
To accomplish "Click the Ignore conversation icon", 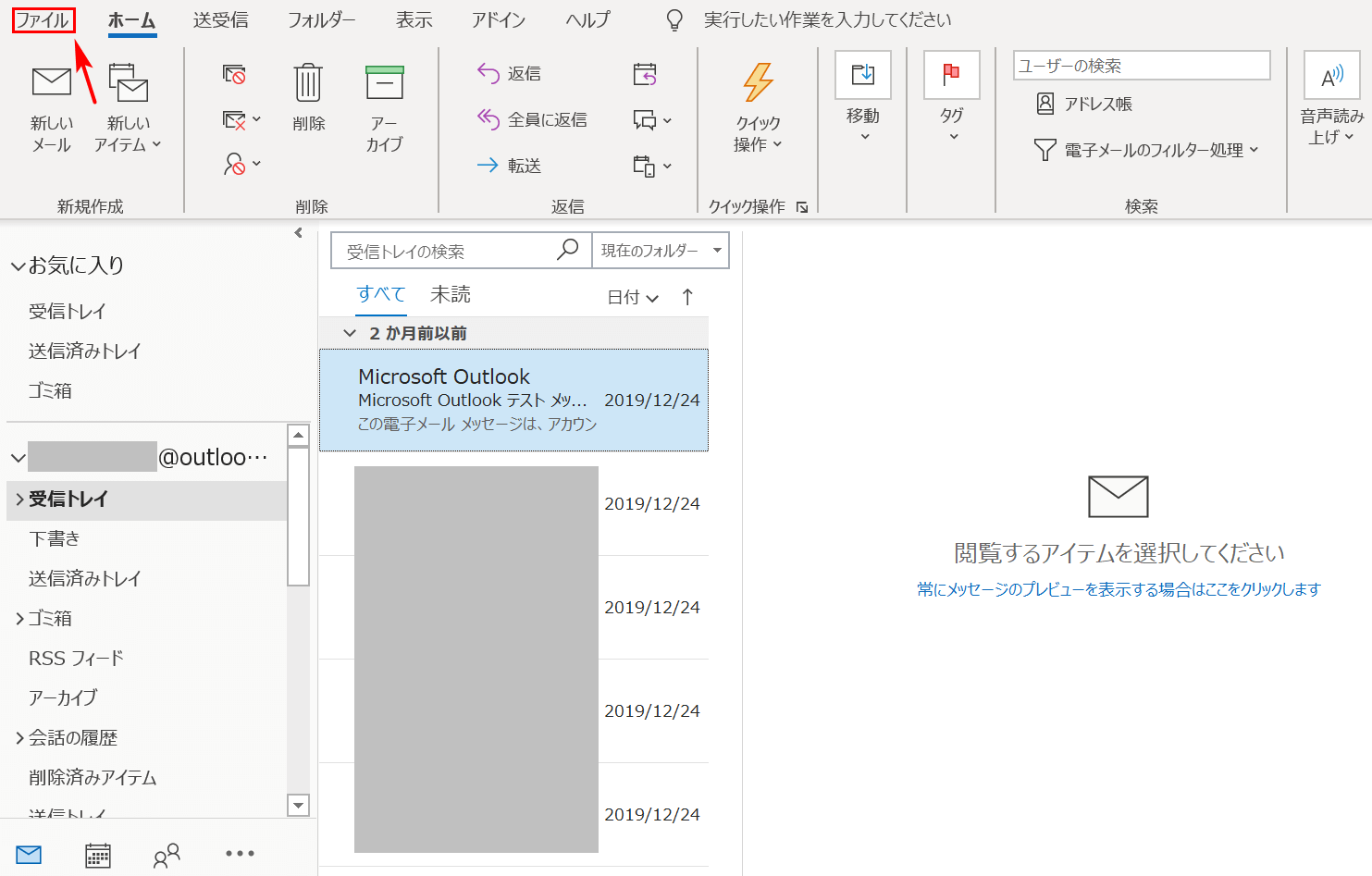I will [234, 74].
